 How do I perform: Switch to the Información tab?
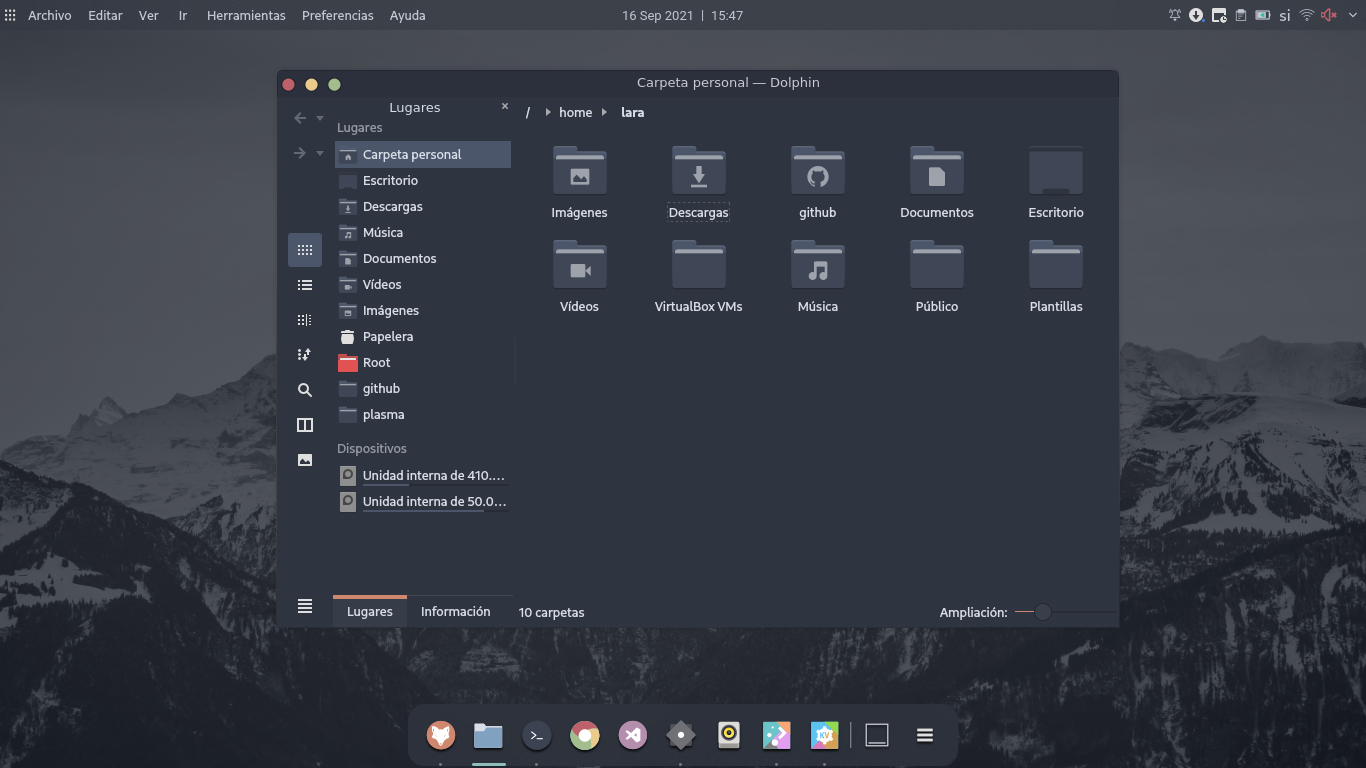tap(456, 611)
